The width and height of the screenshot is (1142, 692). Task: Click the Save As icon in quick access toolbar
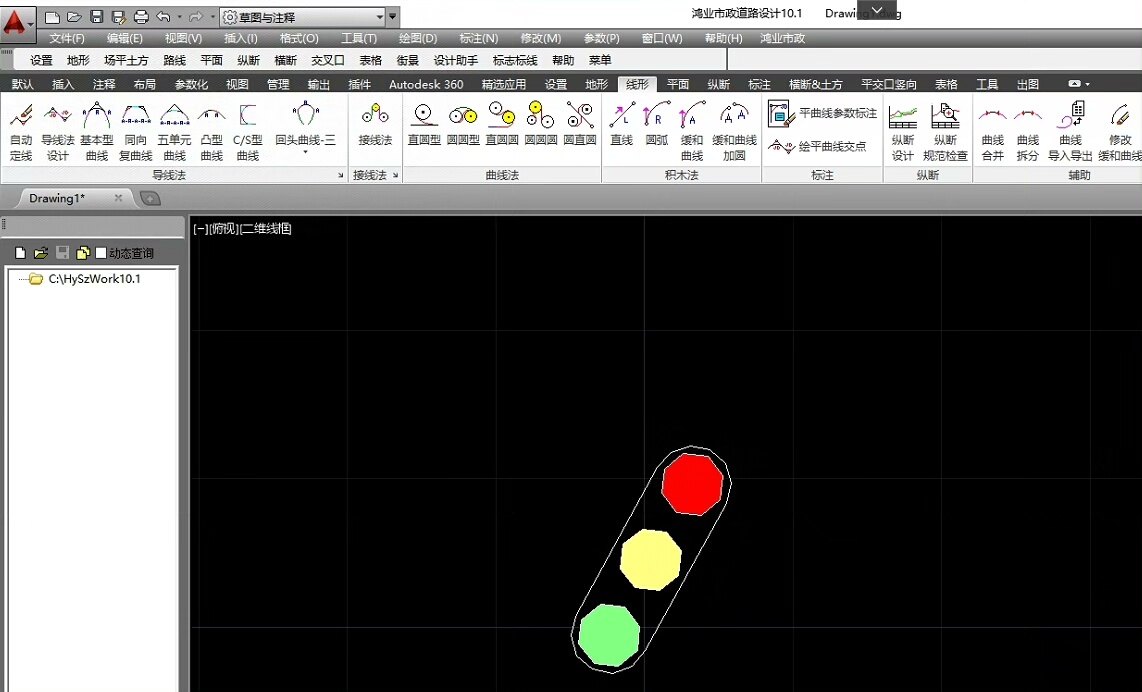tap(119, 17)
